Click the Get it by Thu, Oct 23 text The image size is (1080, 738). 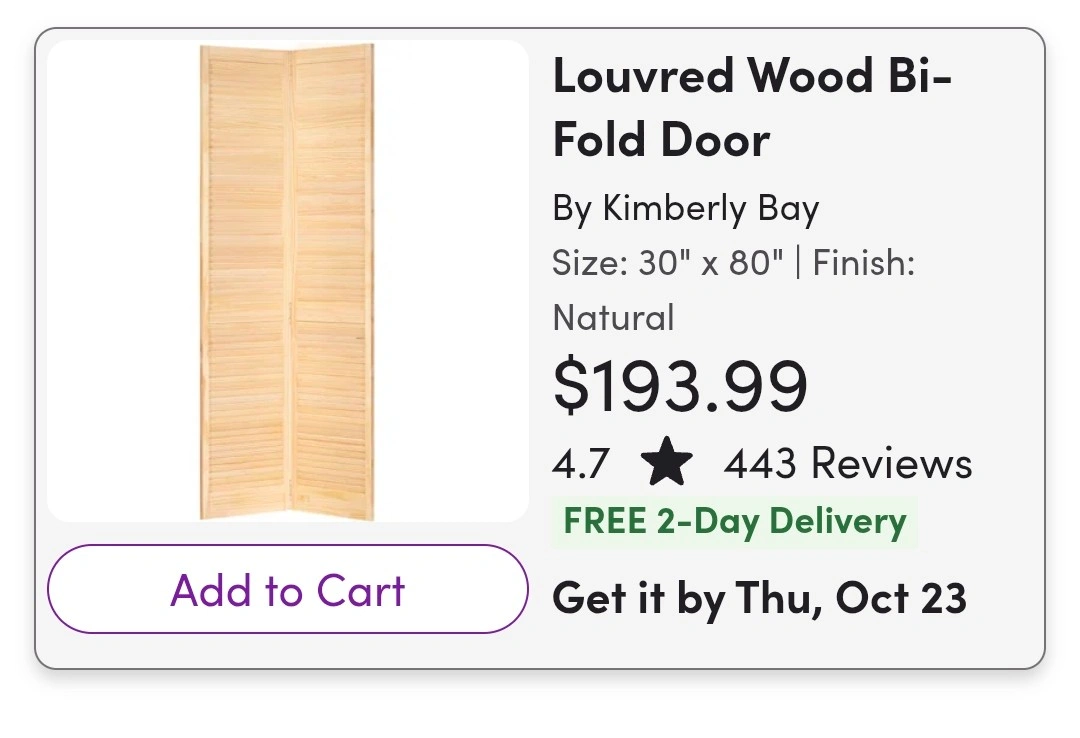click(759, 598)
